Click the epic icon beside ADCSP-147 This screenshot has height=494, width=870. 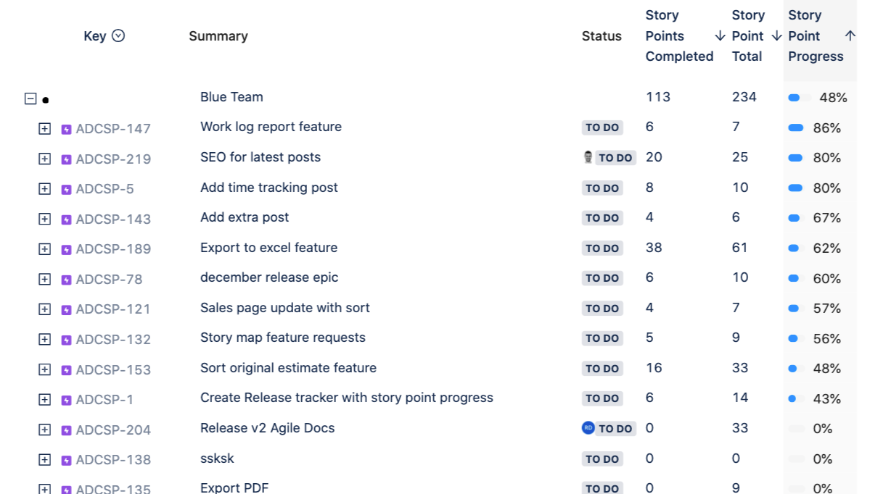(66, 129)
